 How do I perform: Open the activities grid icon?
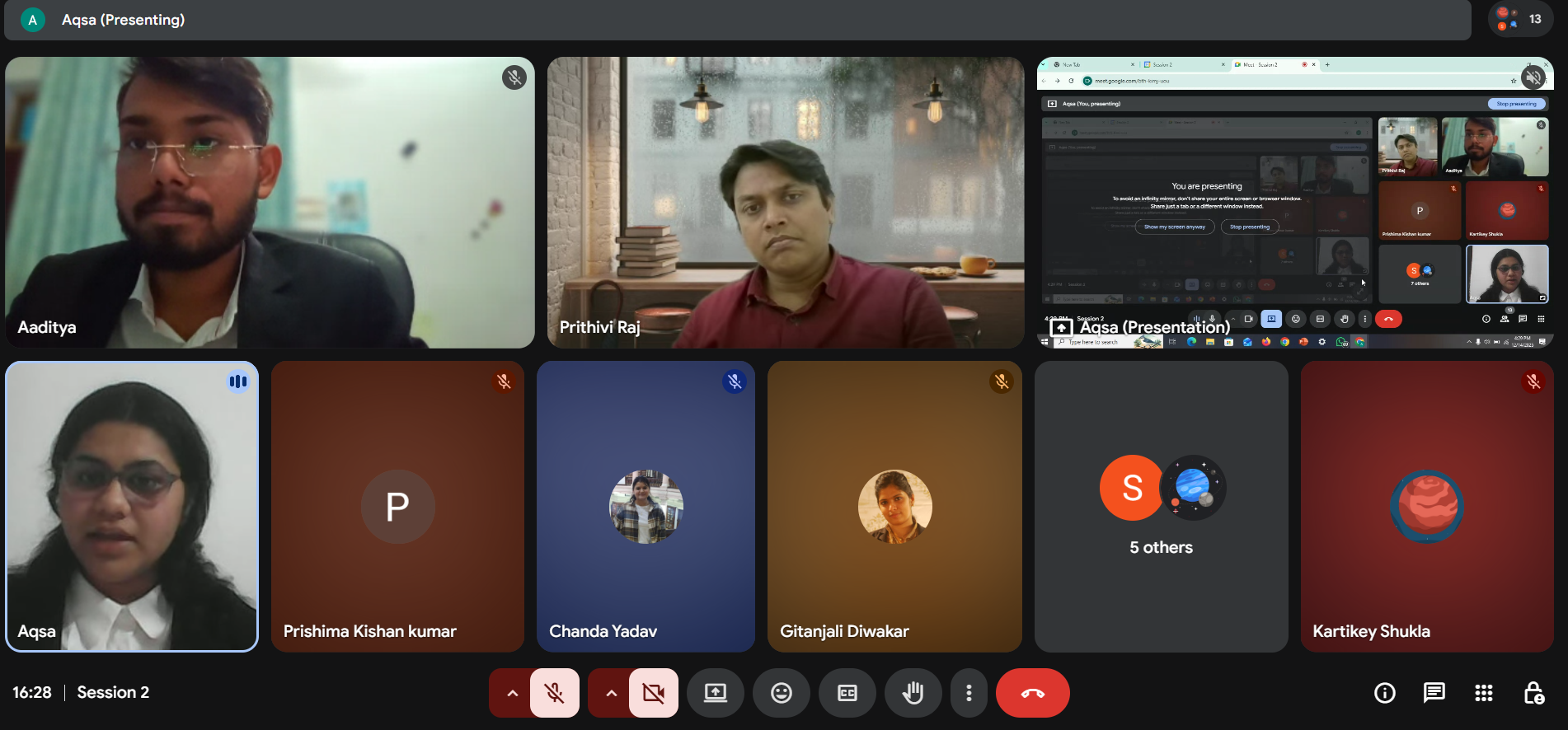1484,693
